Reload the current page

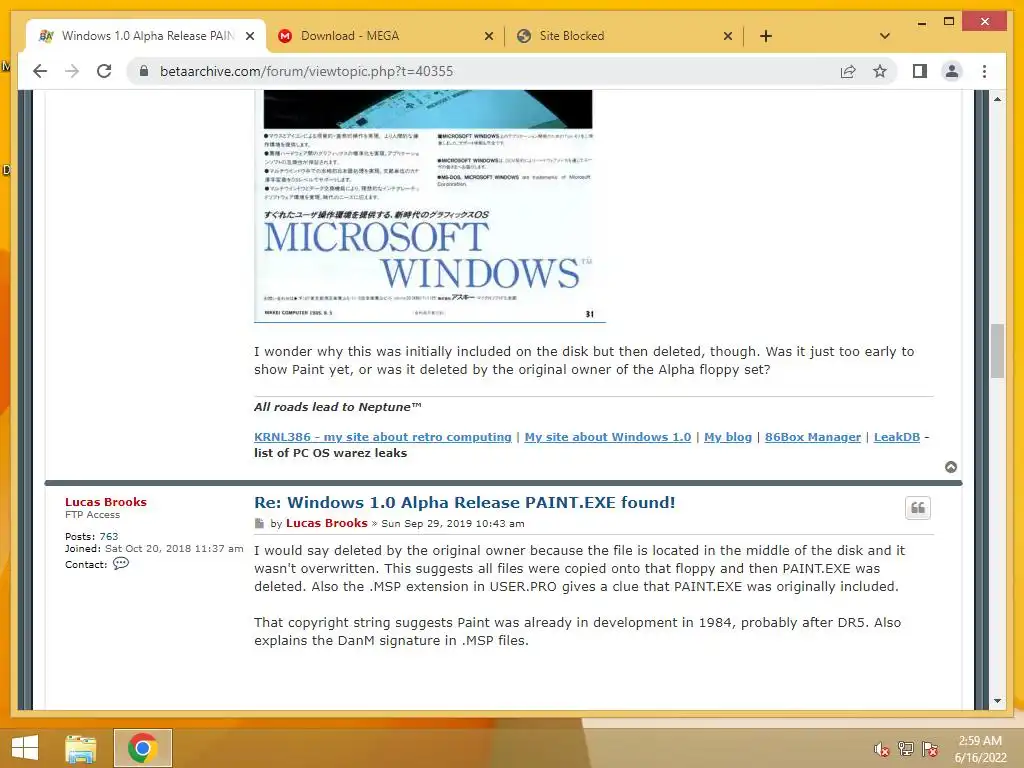click(104, 71)
